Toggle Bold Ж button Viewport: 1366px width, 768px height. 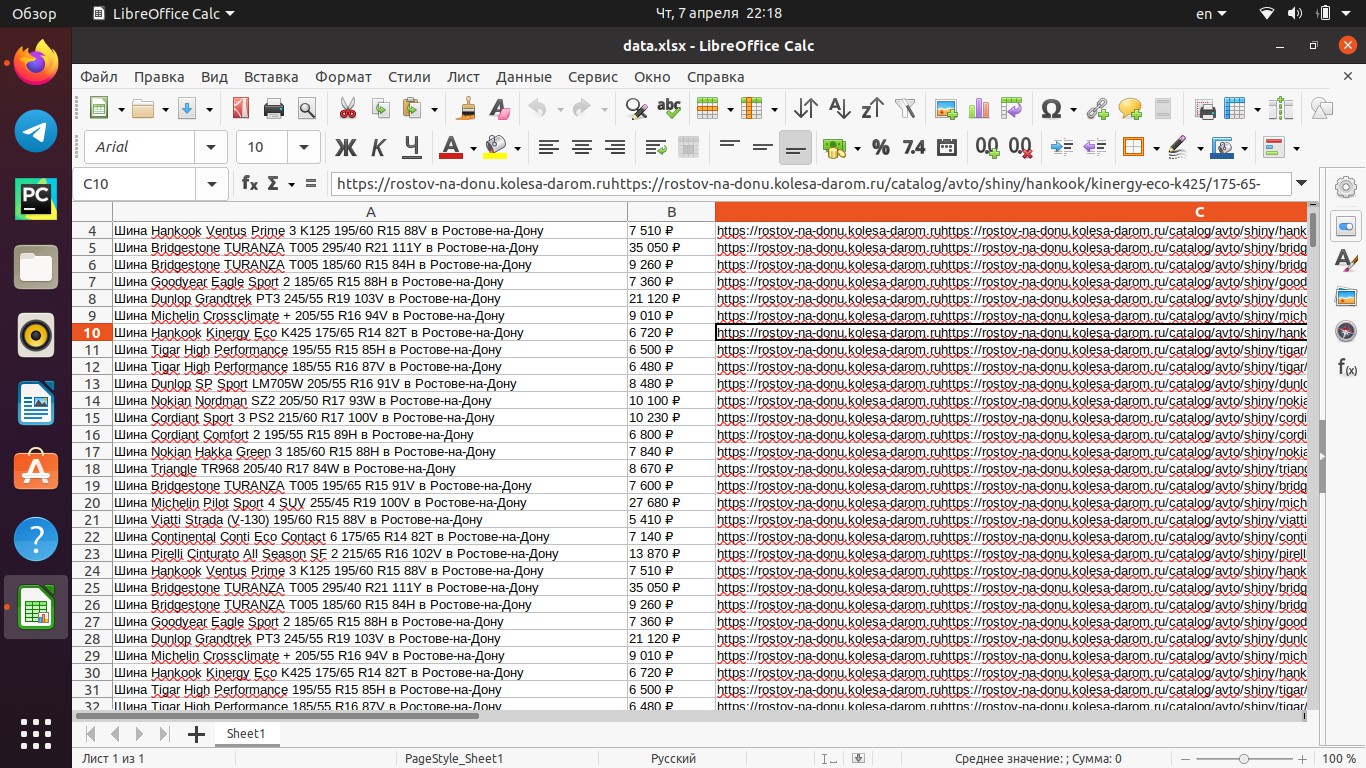click(x=346, y=147)
